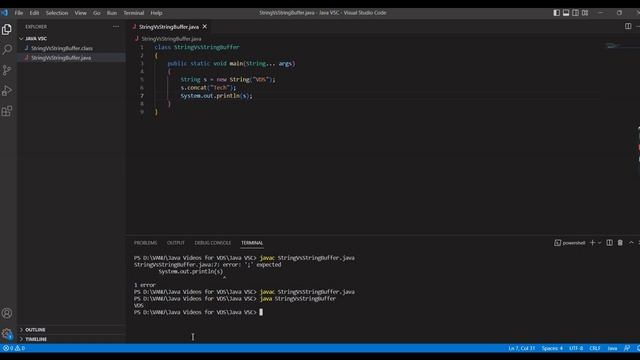Open the terminal launch profile dropdown arrow
This screenshot has width=640, height=360.
point(599,243)
